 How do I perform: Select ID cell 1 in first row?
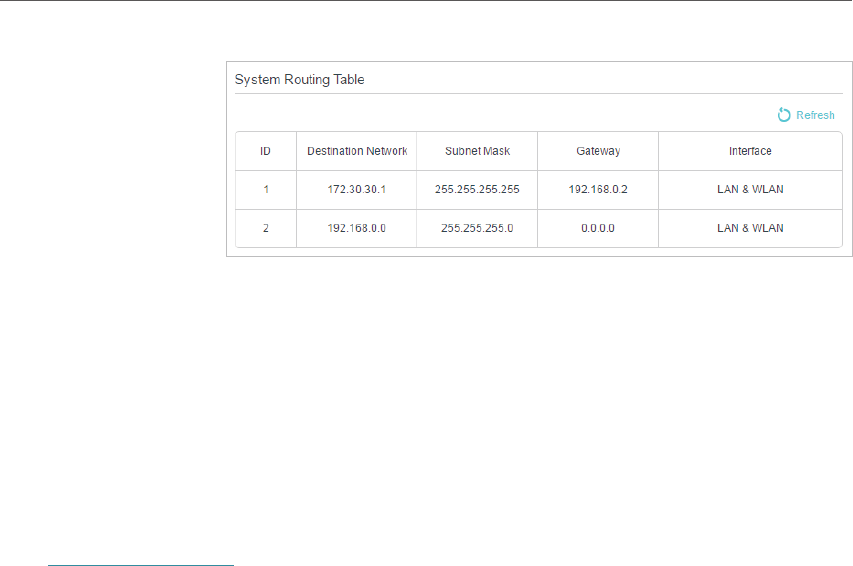[x=265, y=190]
